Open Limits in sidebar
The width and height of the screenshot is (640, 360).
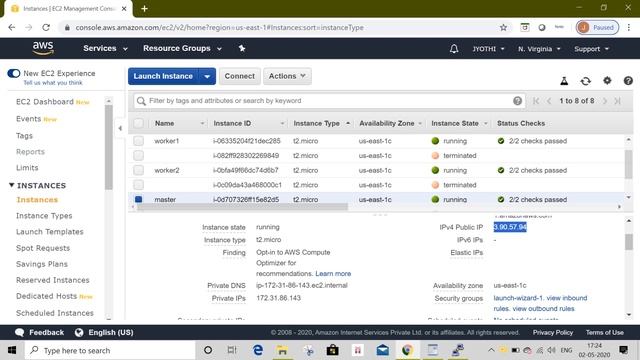pyautogui.click(x=27, y=168)
